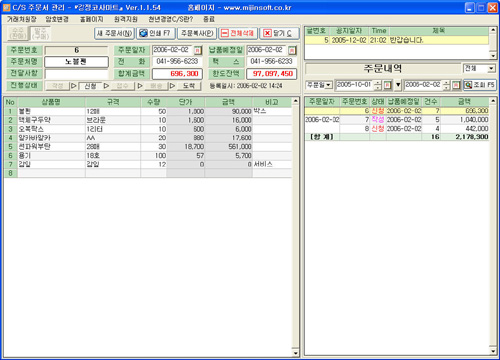Open the 암호변경 menu
The image size is (500, 360).
57,19
